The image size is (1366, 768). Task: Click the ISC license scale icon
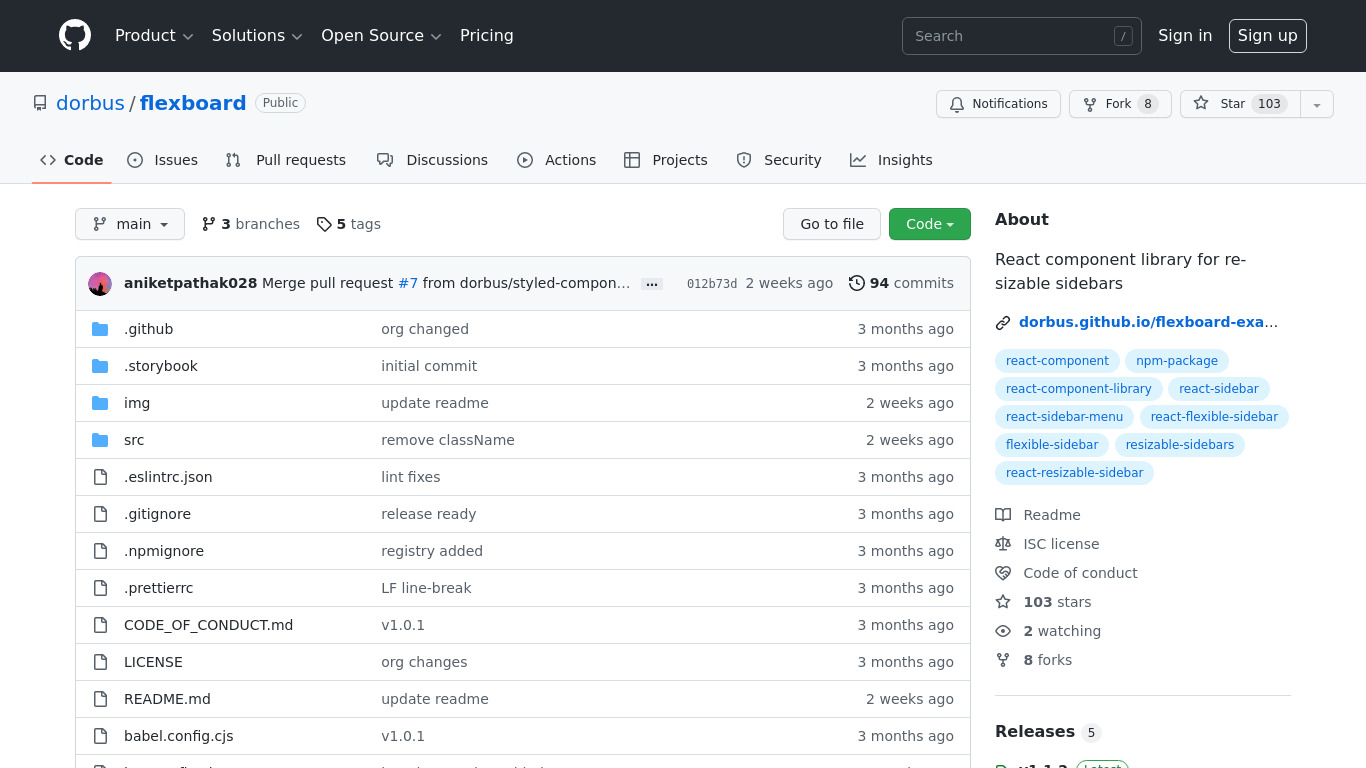1003,544
